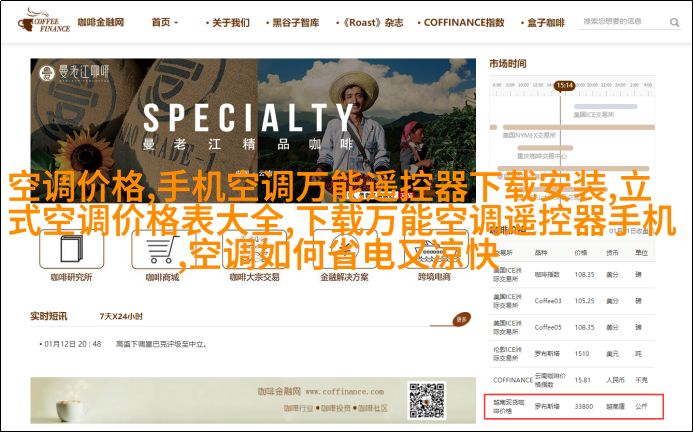Click the 1510 price value

point(582,354)
